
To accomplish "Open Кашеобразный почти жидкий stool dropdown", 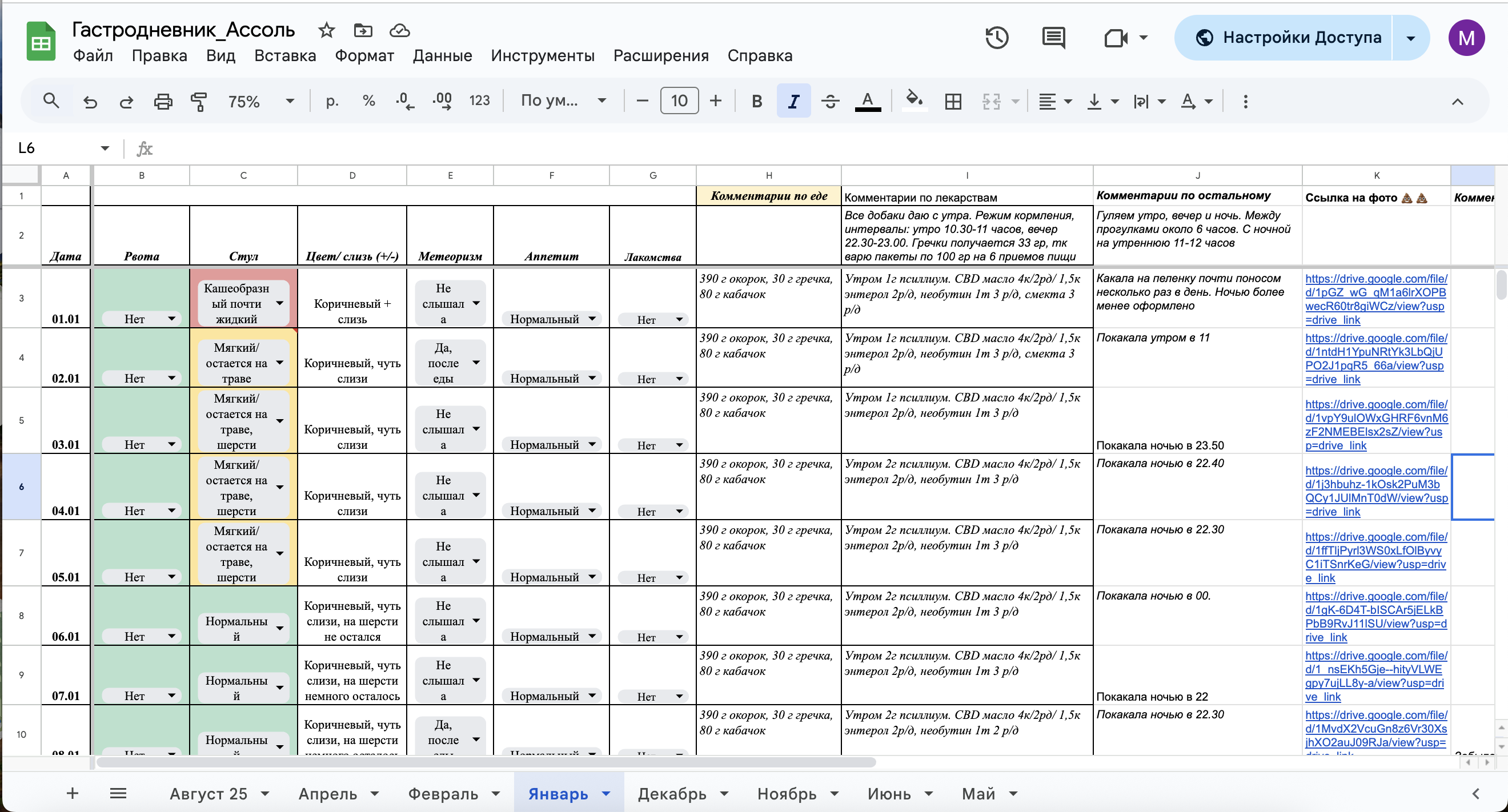I will (x=280, y=303).
